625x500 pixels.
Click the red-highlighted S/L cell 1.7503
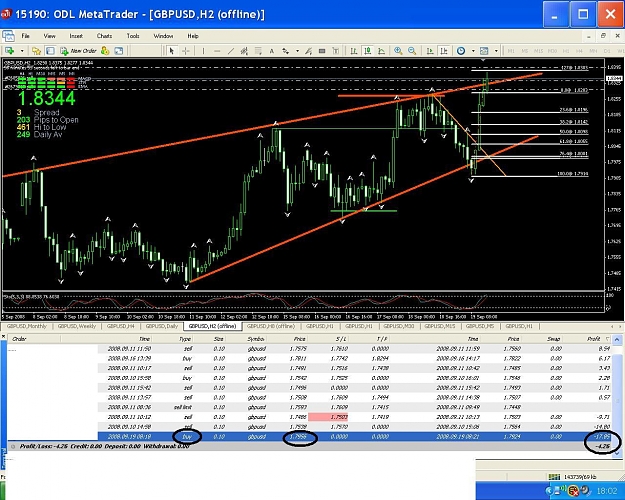pyautogui.click(x=328, y=417)
